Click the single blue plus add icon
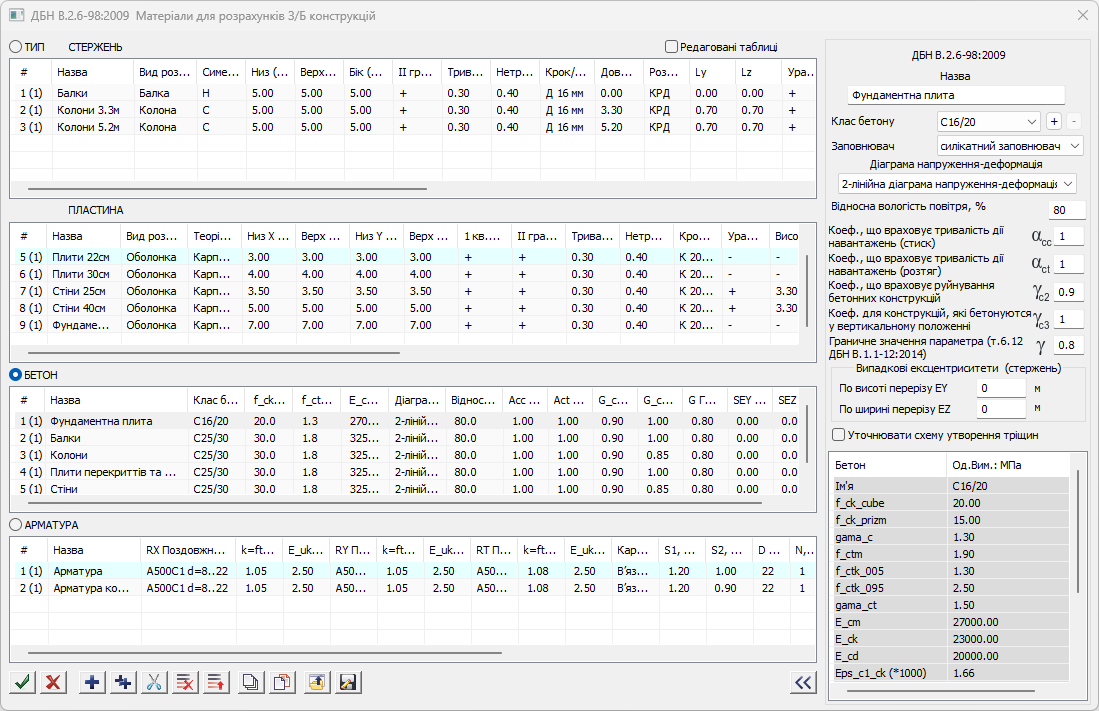Viewport: 1099px width, 711px height. tap(92, 682)
